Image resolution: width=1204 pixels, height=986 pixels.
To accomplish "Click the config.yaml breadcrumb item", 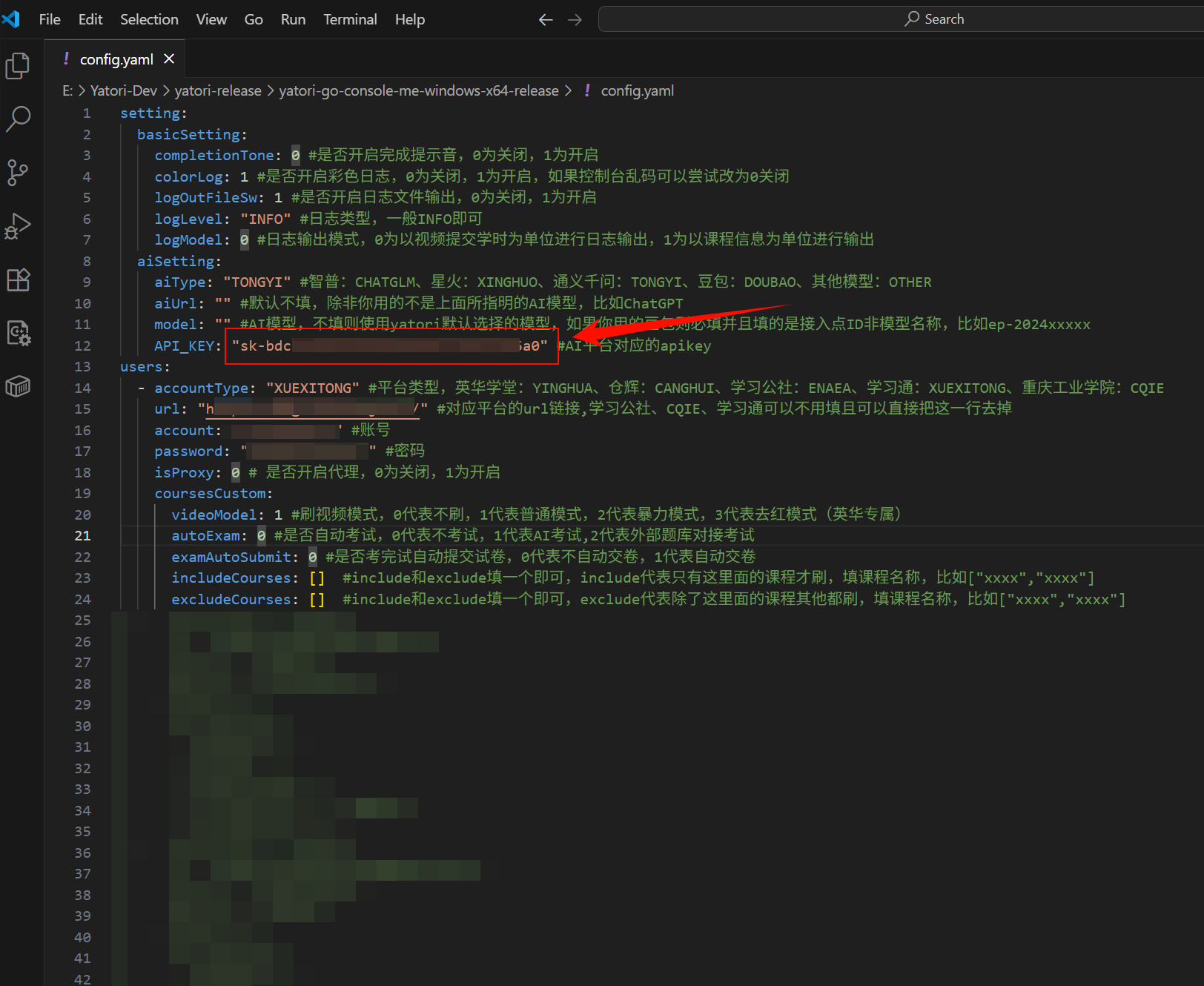I will (637, 90).
